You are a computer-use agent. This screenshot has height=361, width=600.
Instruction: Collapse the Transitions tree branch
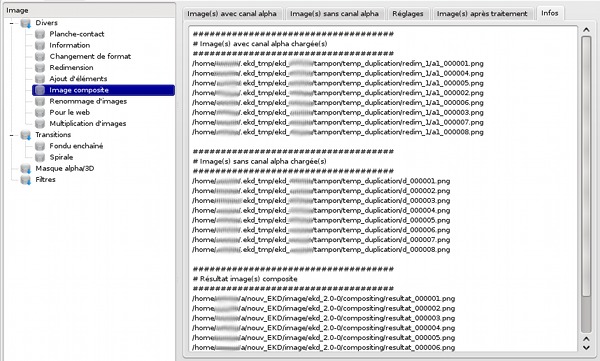pyautogui.click(x=11, y=135)
